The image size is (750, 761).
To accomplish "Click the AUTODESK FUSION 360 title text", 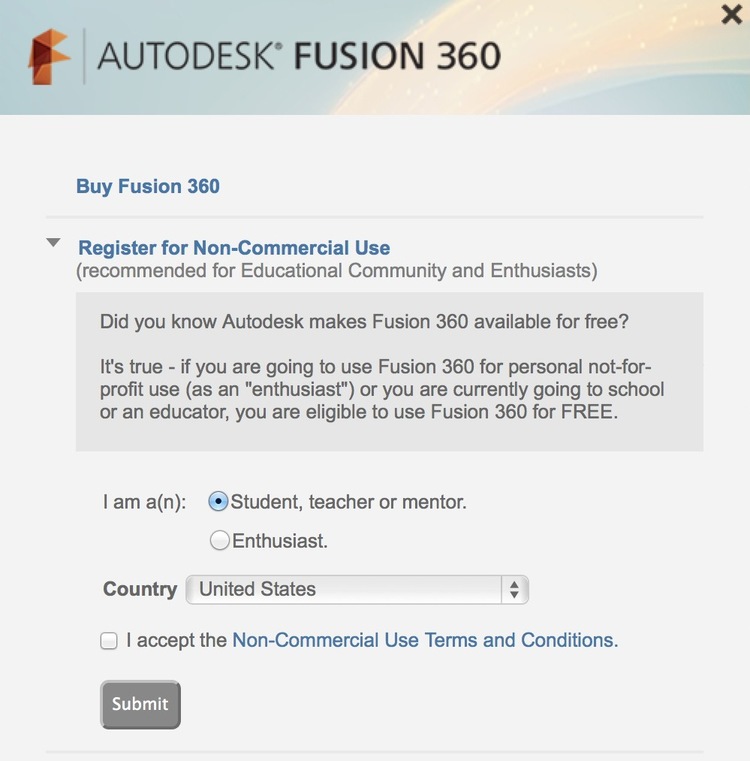I will (x=299, y=56).
